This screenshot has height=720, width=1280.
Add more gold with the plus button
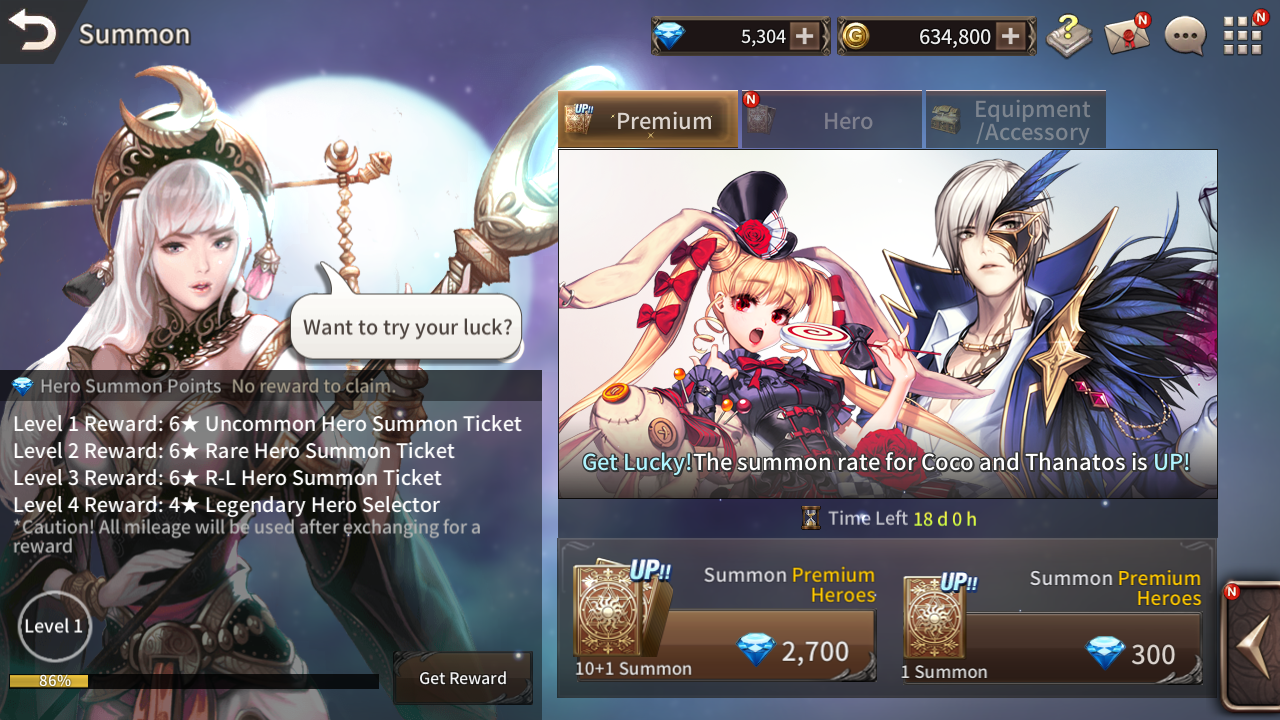click(x=1011, y=37)
